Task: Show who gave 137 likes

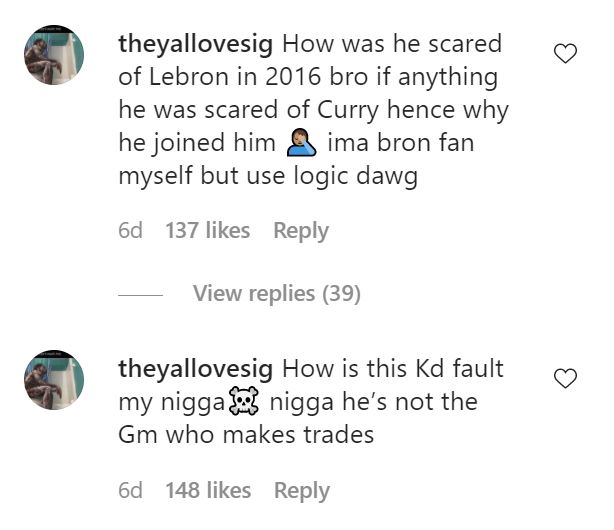Action: click(x=207, y=231)
